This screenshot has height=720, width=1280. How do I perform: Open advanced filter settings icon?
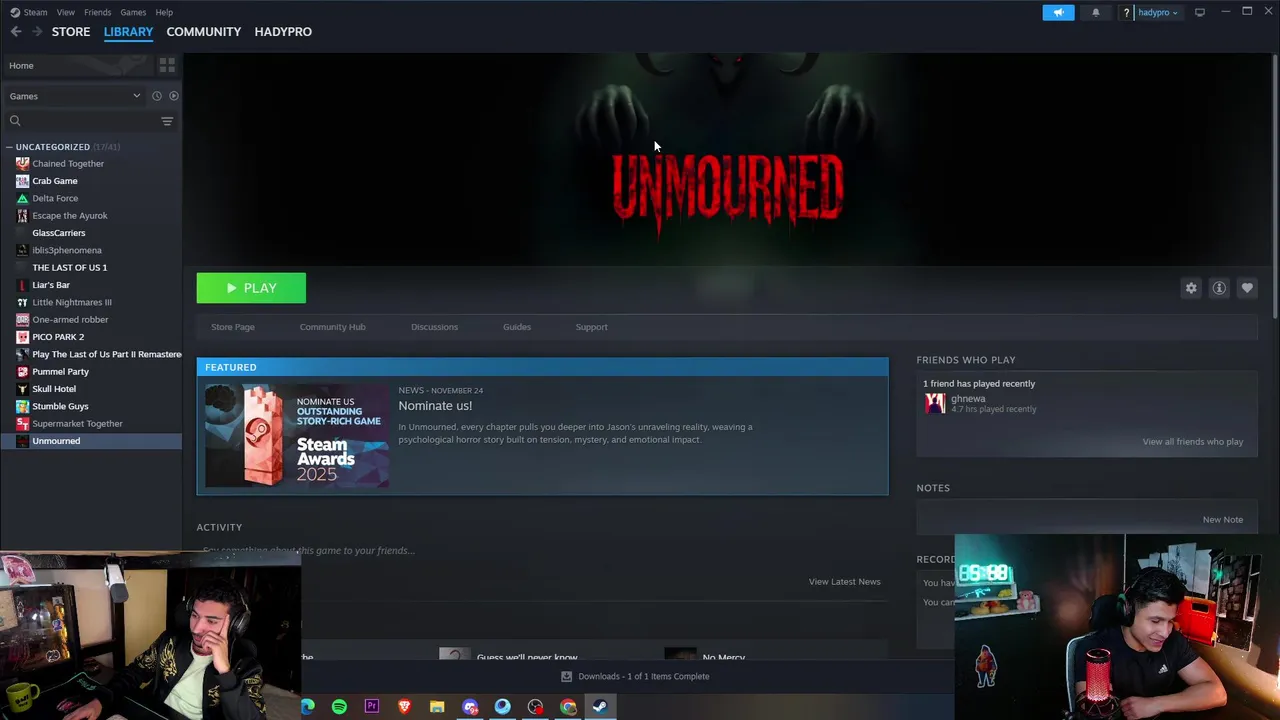pyautogui.click(x=167, y=121)
